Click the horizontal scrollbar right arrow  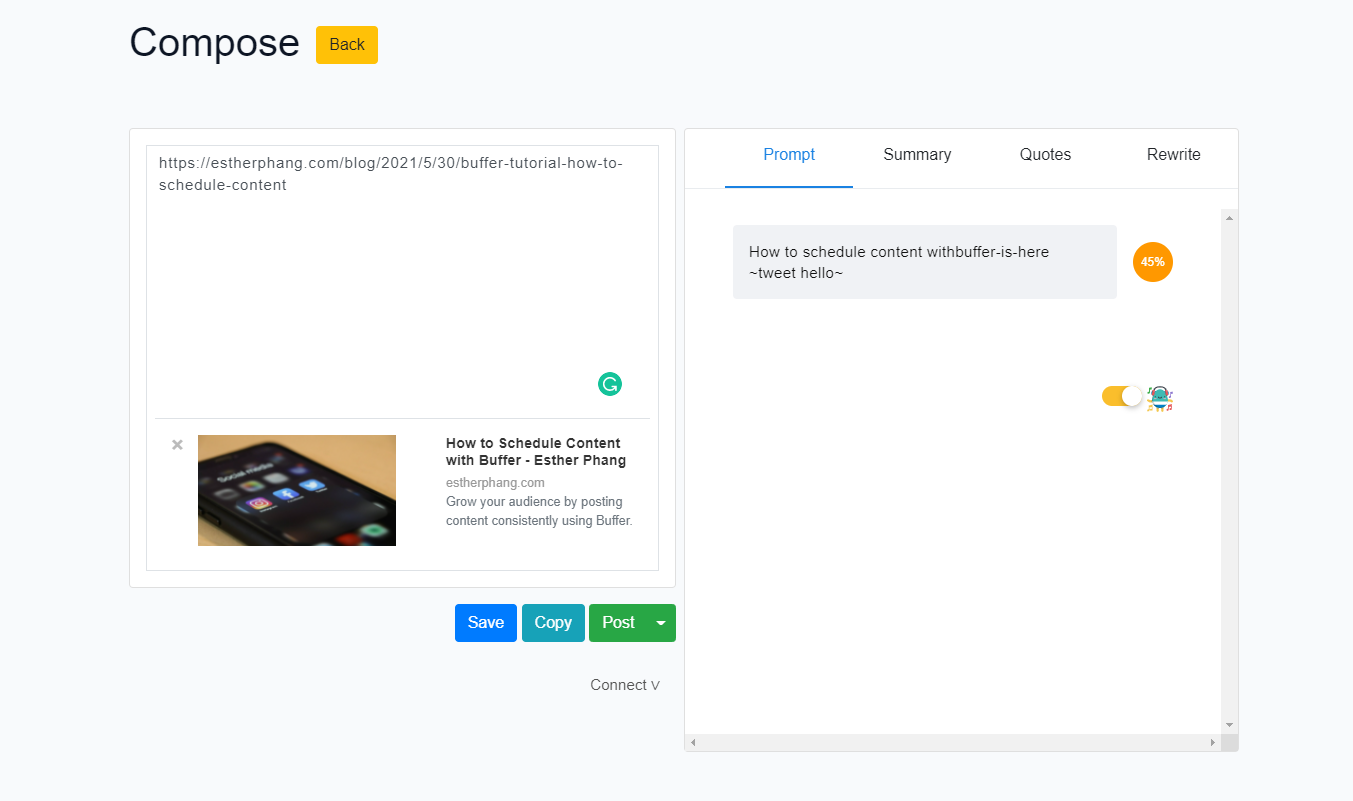(1213, 743)
